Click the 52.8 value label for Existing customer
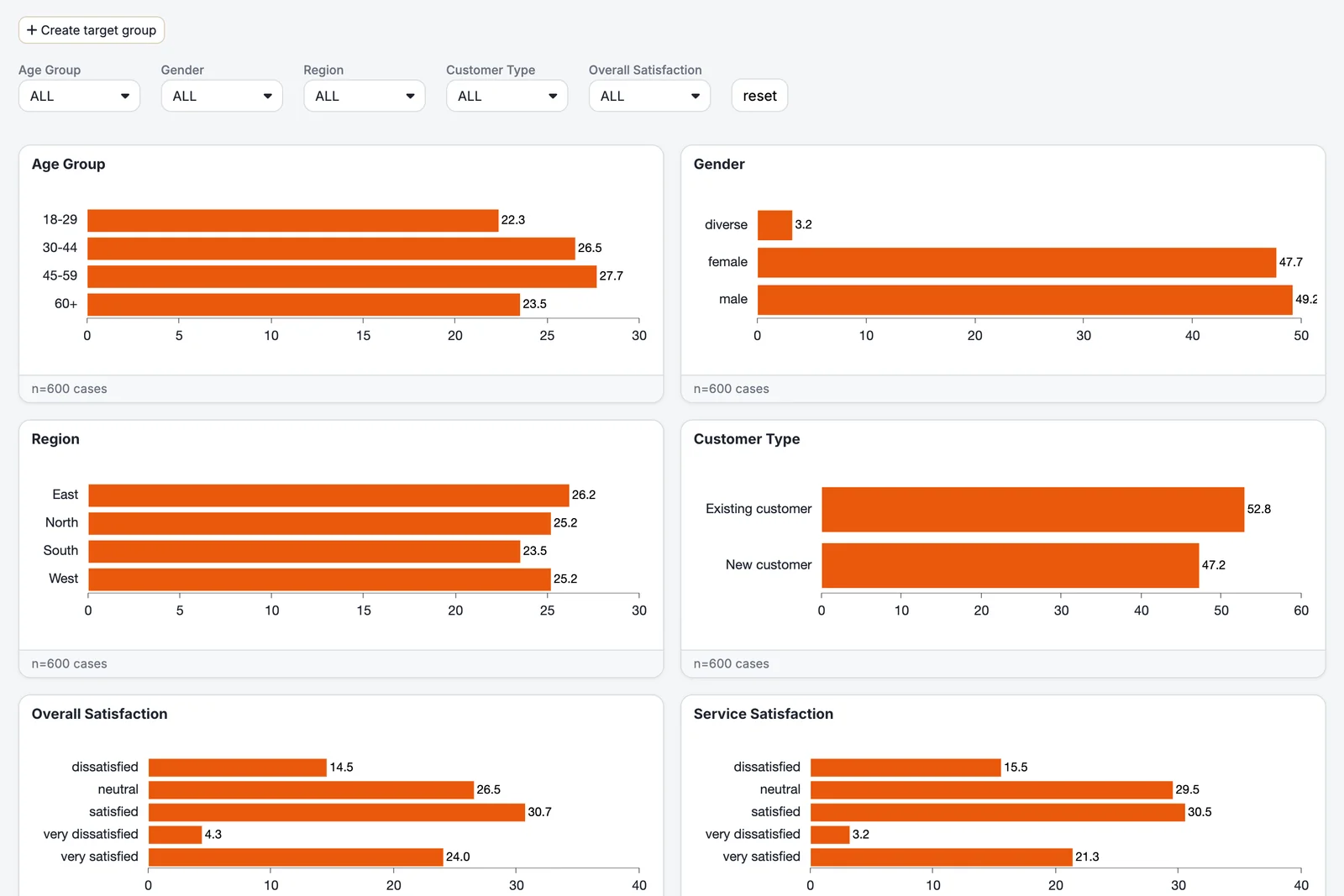This screenshot has width=1344, height=896. pyautogui.click(x=1258, y=509)
